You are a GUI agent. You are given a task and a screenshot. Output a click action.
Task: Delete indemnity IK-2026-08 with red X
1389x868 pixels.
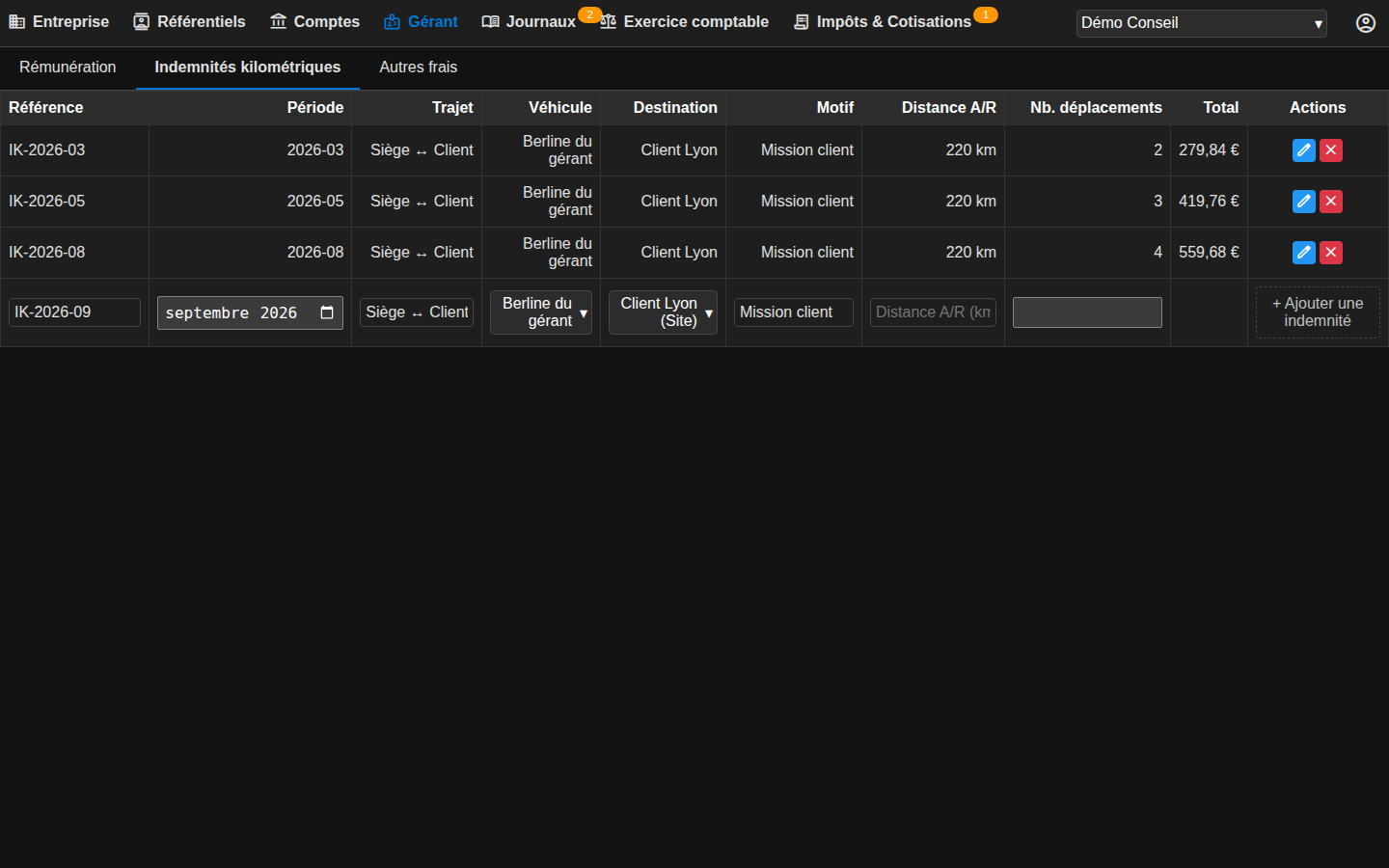(x=1330, y=253)
